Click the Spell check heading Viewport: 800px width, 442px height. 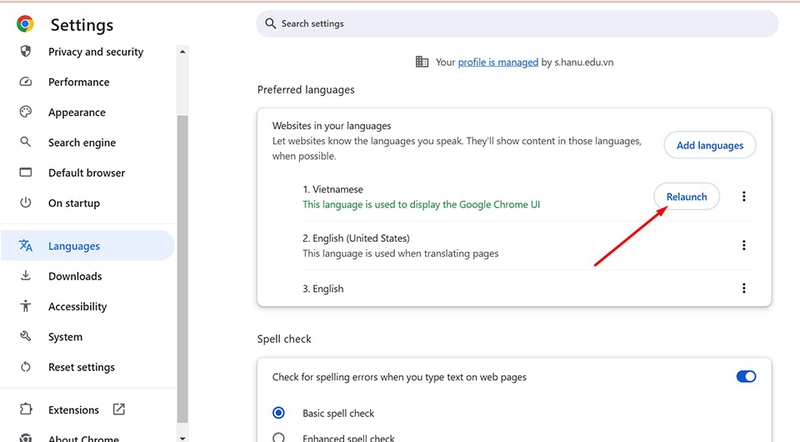284,339
